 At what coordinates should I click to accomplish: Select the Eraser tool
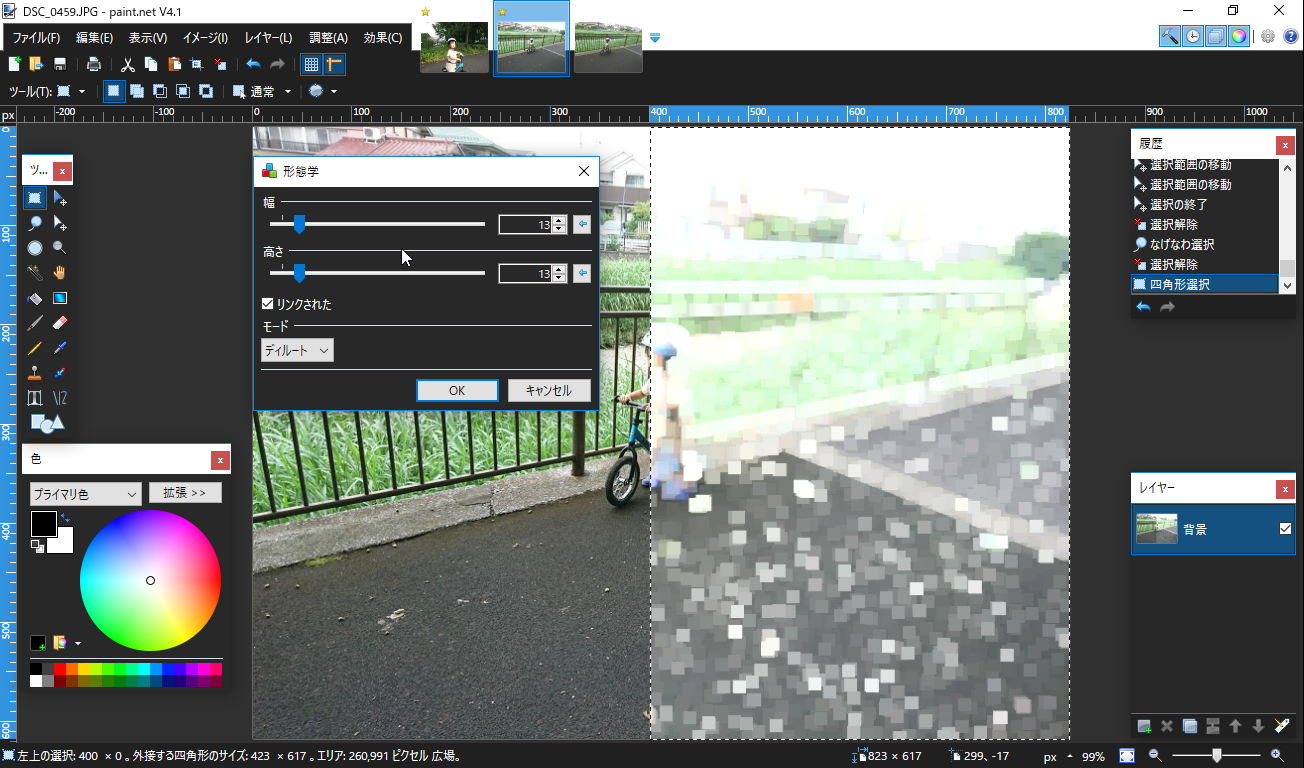tap(60, 323)
